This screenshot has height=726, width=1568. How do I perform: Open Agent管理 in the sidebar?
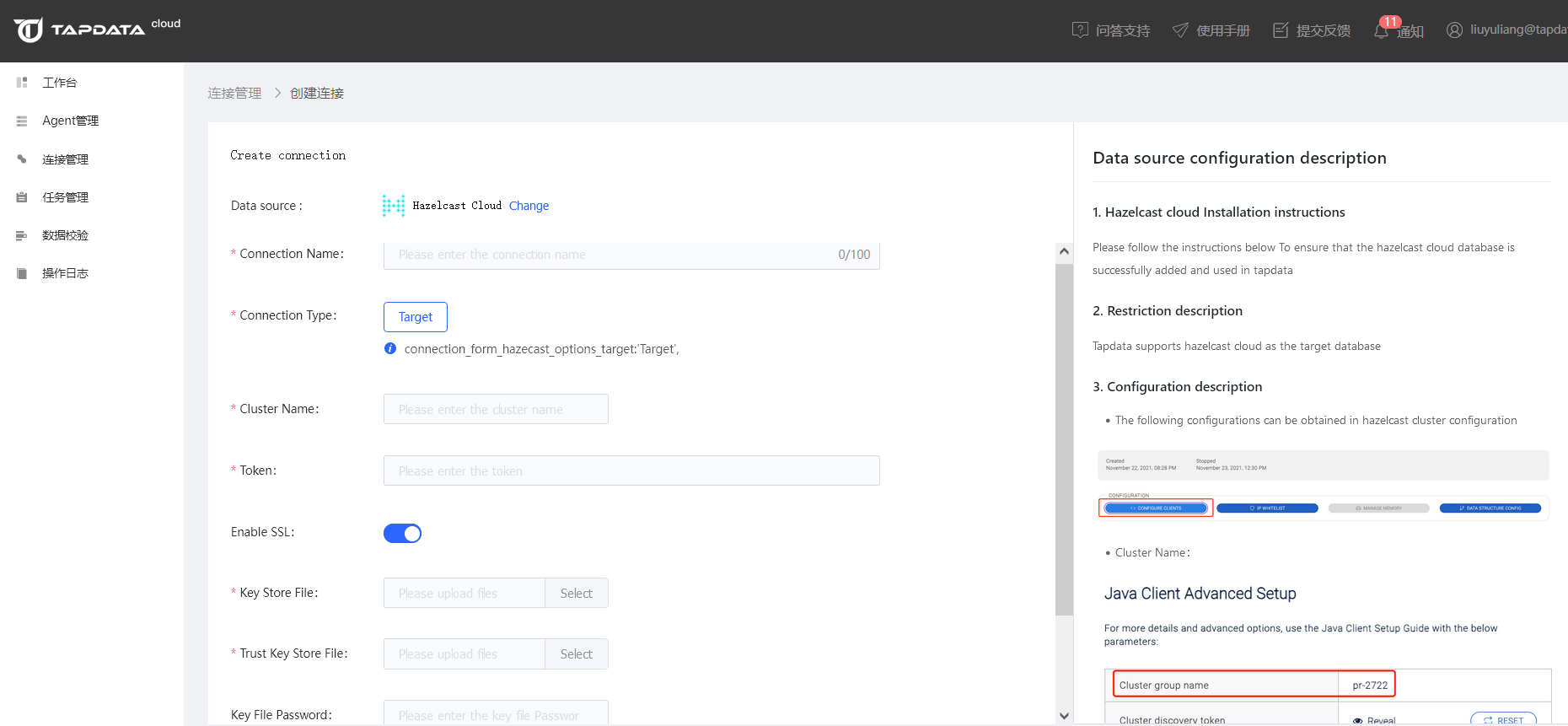70,121
